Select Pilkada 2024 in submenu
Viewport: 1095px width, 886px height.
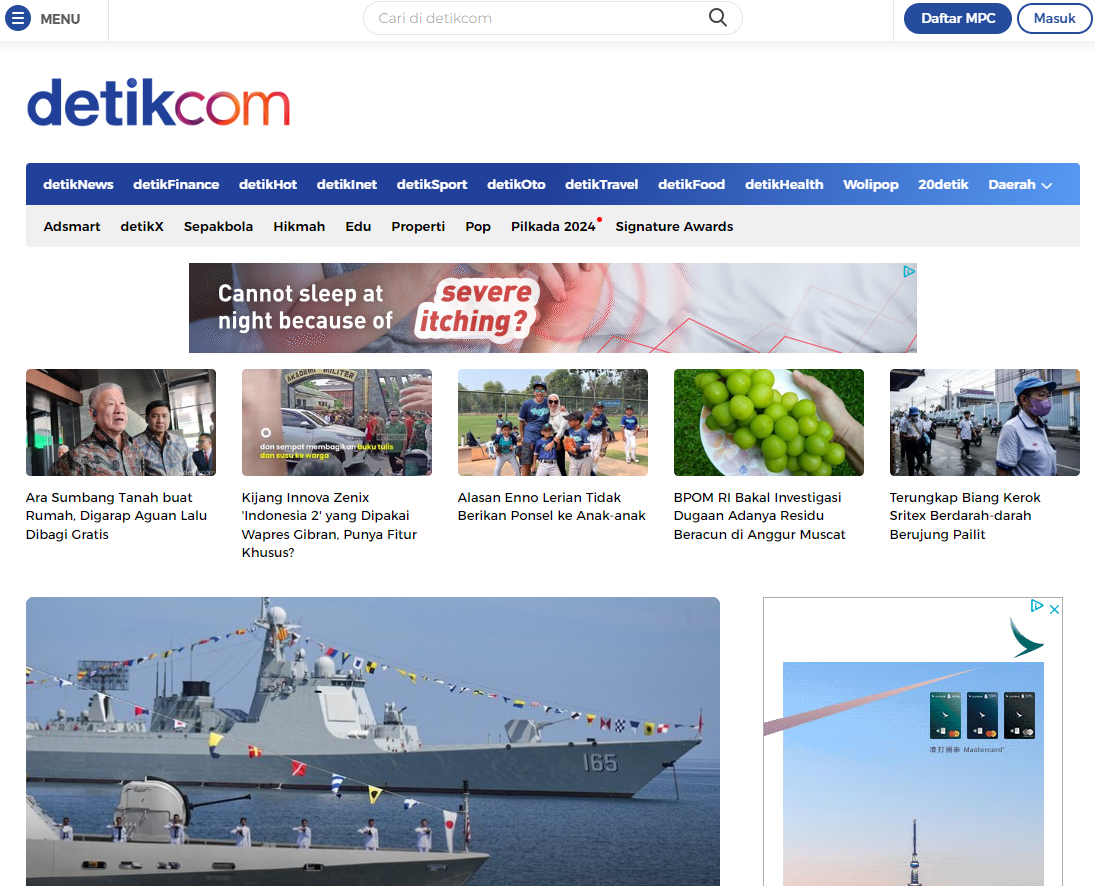point(553,227)
